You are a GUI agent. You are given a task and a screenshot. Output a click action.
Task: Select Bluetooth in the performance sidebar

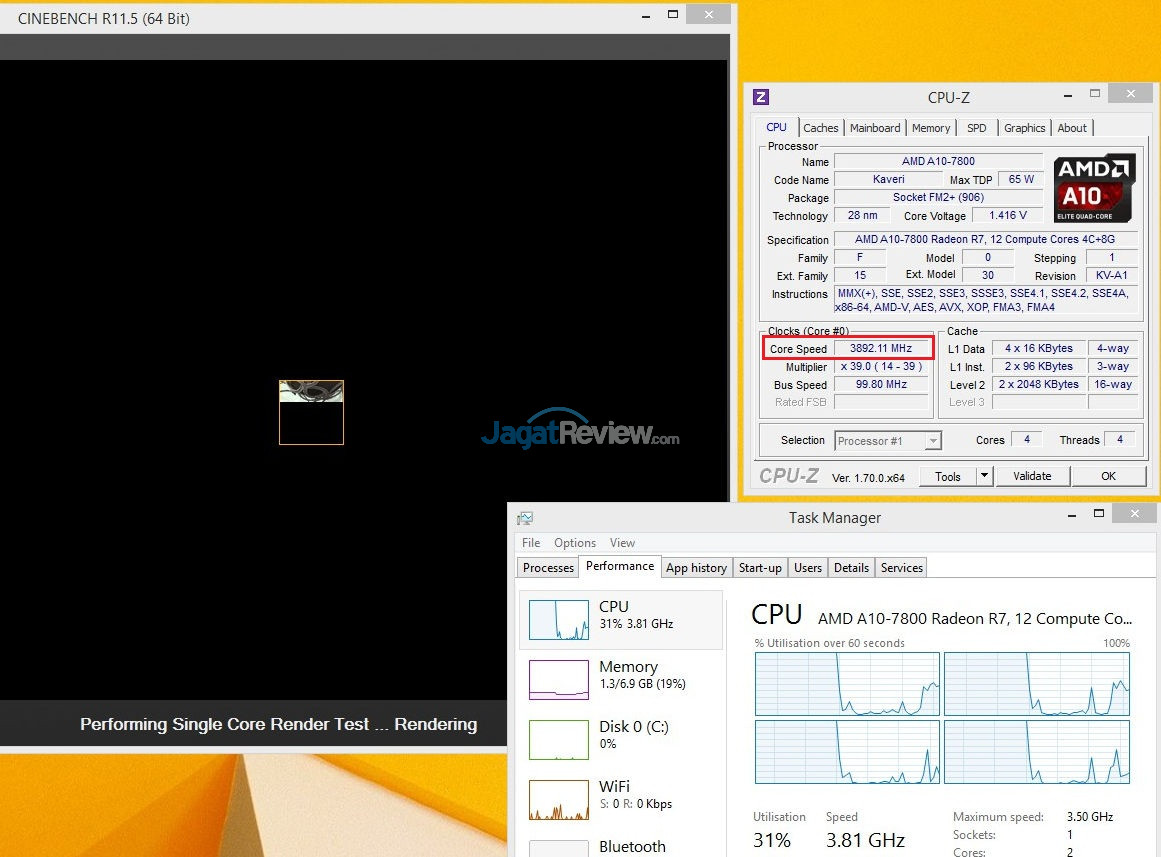pyautogui.click(x=631, y=846)
